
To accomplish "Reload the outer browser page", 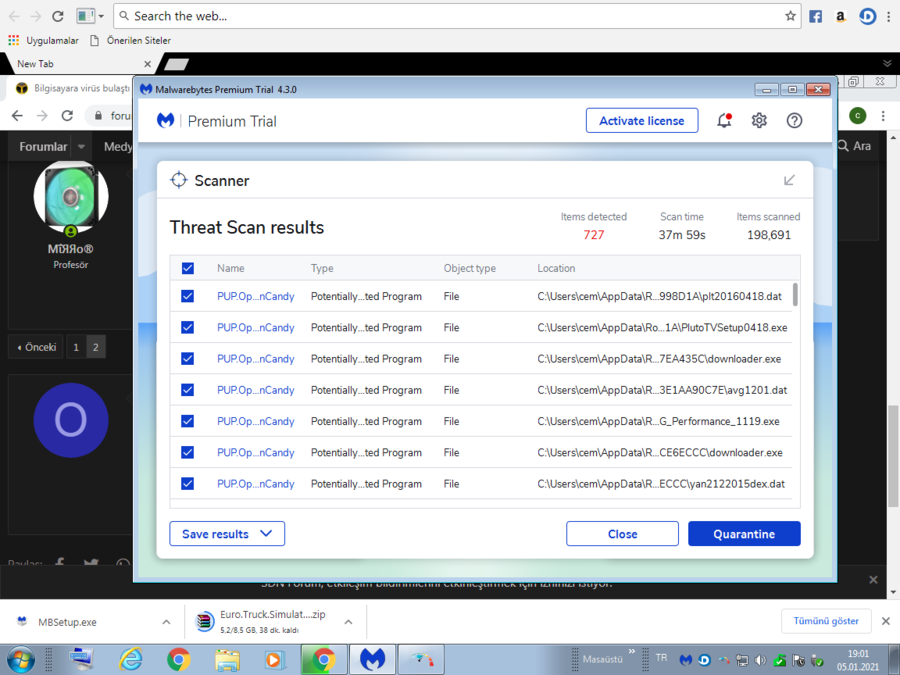I will tap(57, 16).
